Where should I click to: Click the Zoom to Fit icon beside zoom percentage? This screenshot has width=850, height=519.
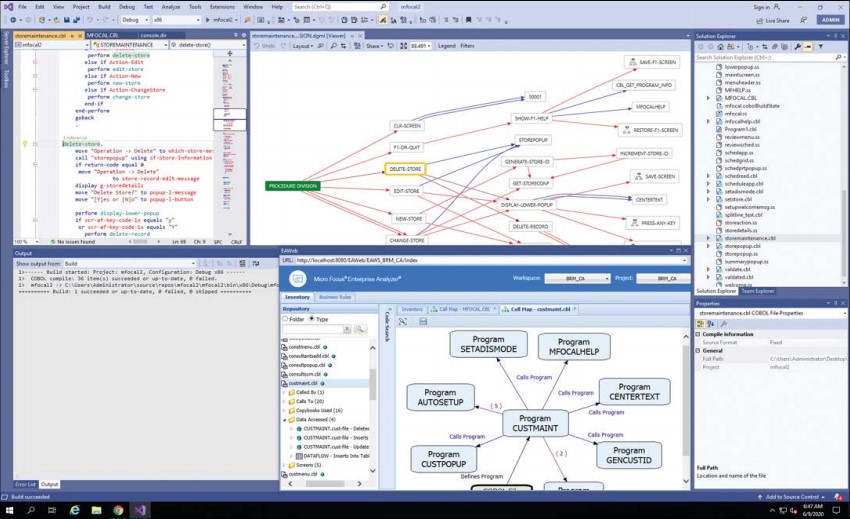pos(403,46)
